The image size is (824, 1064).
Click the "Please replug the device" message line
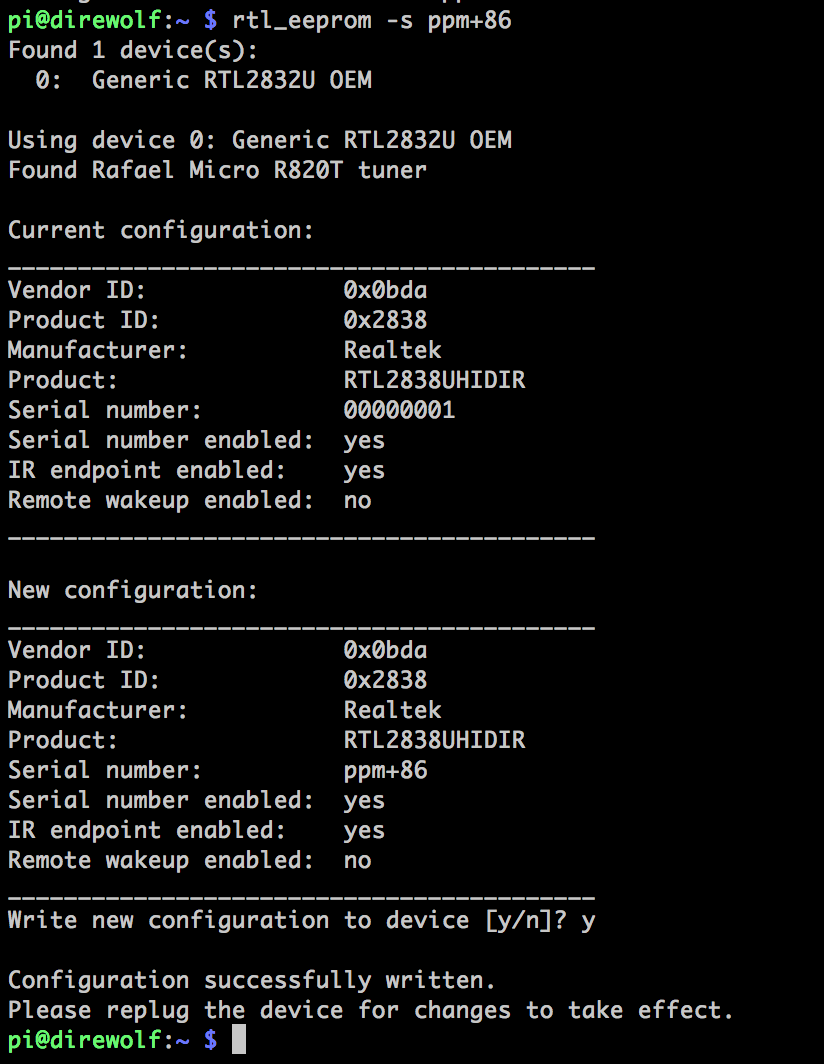pos(370,1010)
